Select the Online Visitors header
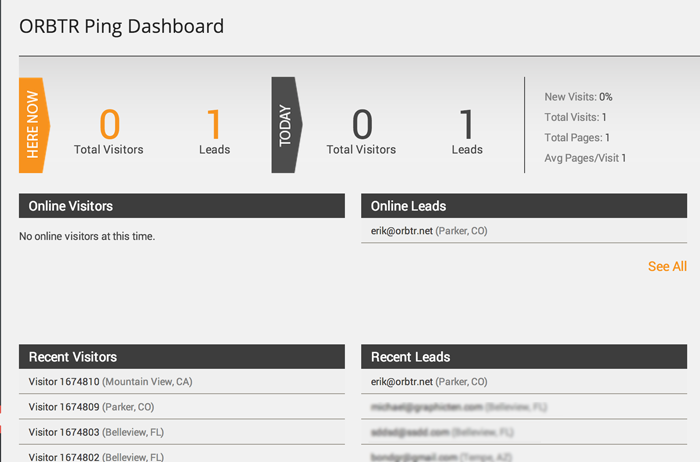Viewport: 700px width, 462px height. click(x=182, y=206)
